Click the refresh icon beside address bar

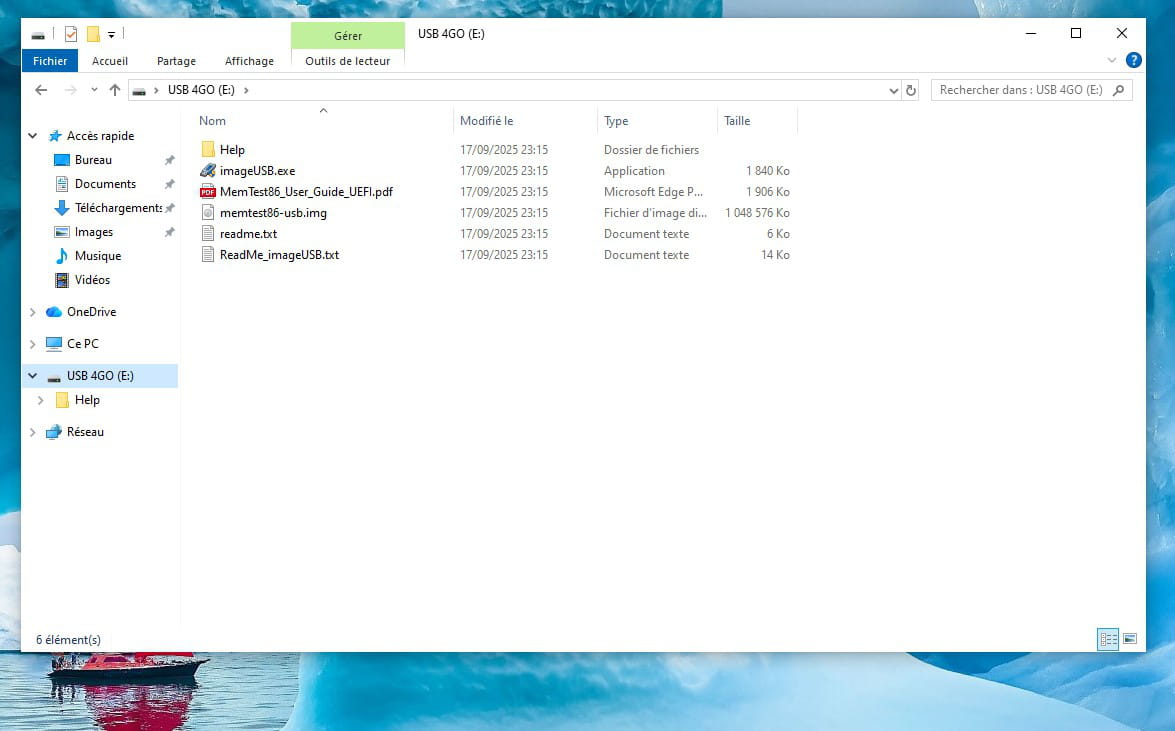[911, 90]
